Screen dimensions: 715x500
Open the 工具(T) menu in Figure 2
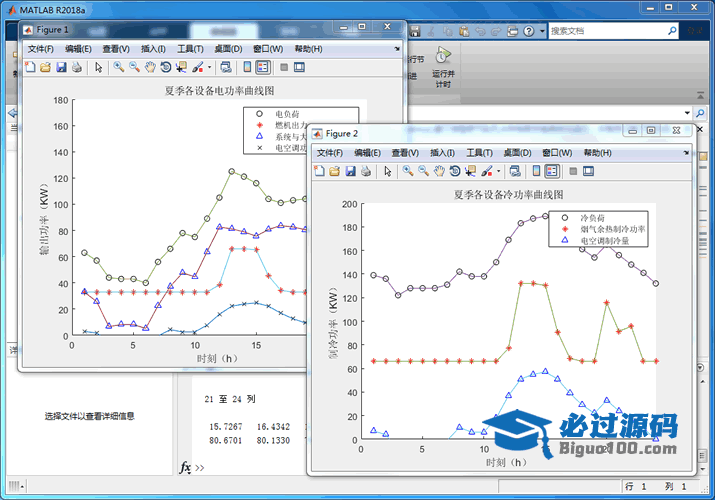pyautogui.click(x=480, y=153)
